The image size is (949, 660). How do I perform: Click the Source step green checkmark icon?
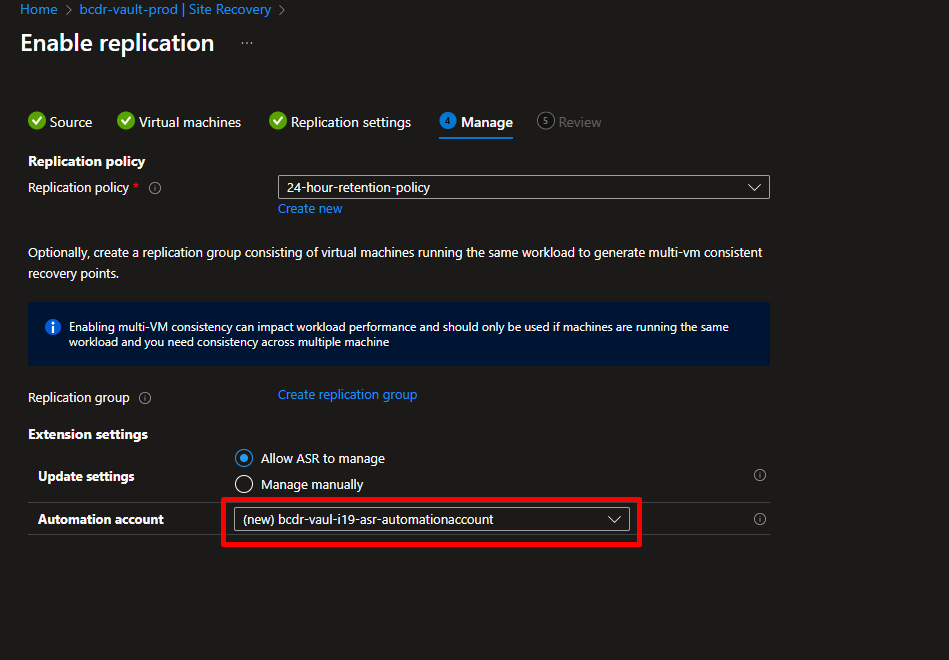tap(37, 121)
